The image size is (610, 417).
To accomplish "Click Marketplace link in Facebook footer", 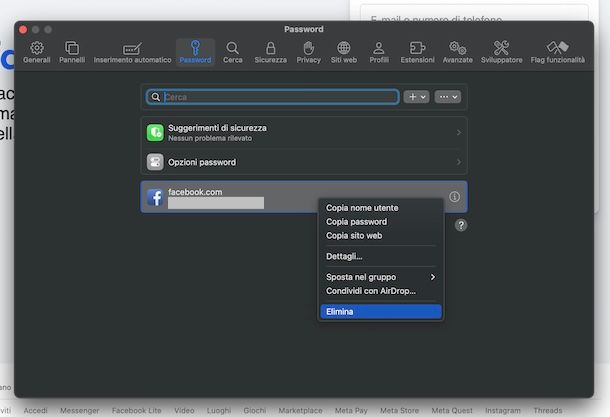I will [x=300, y=410].
